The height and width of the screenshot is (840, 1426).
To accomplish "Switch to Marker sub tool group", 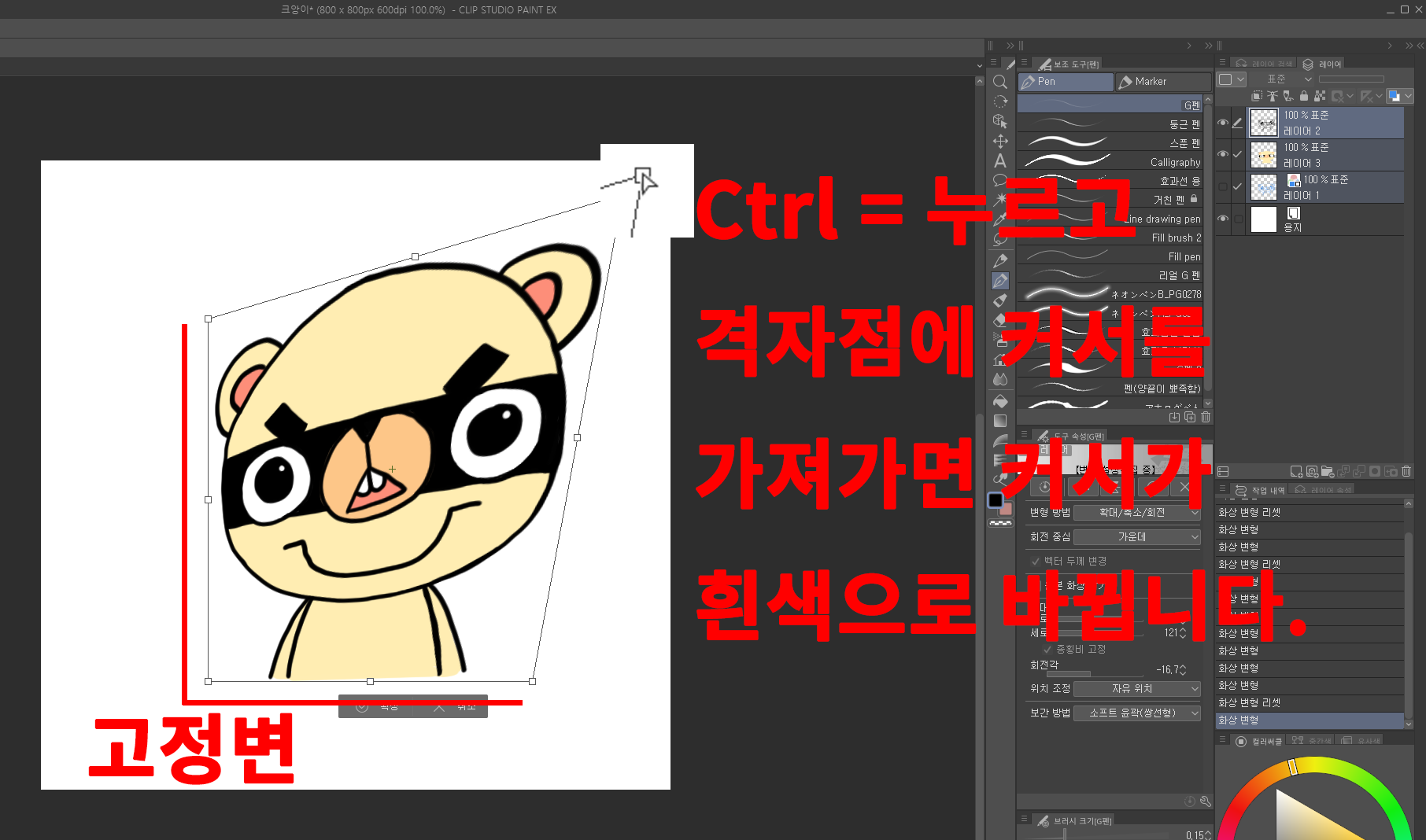I will click(x=1163, y=82).
